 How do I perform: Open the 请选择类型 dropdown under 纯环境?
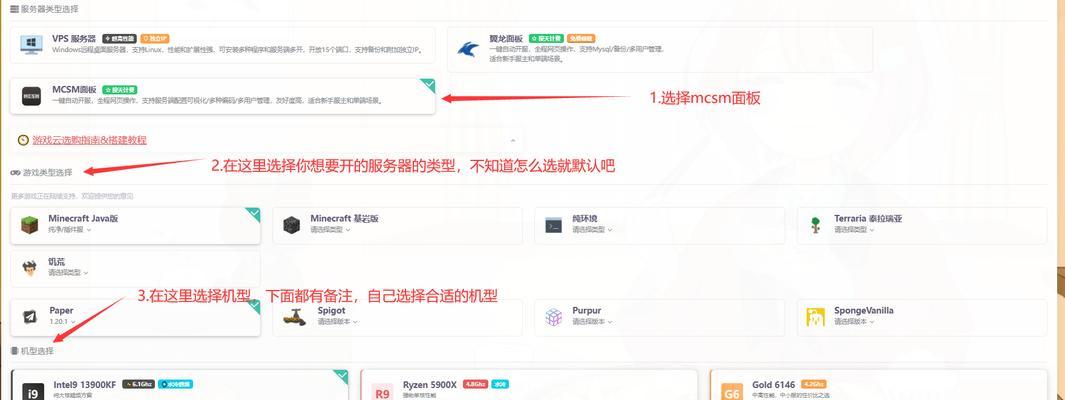[x=592, y=230]
